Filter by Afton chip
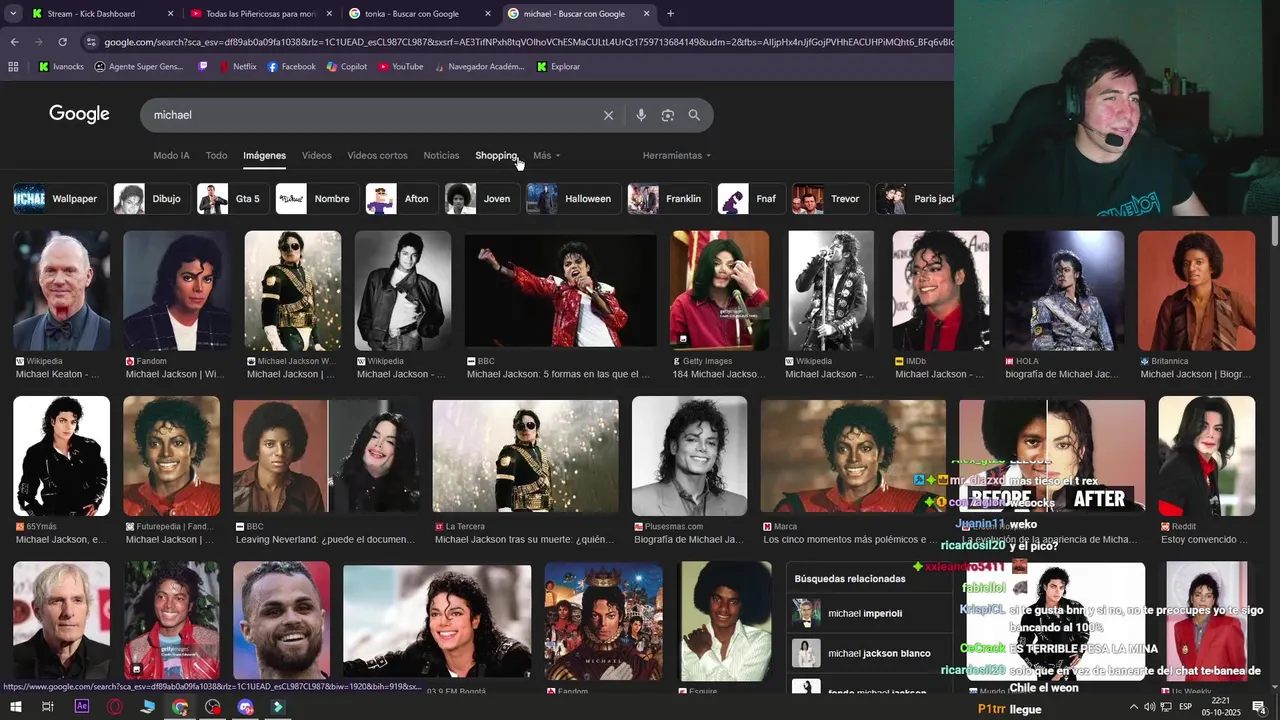Screen dimensions: 1280x720 (x=400, y=199)
